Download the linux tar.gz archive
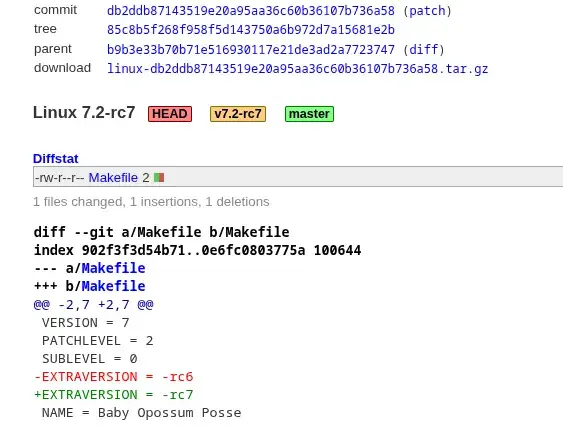 pyautogui.click(x=298, y=68)
